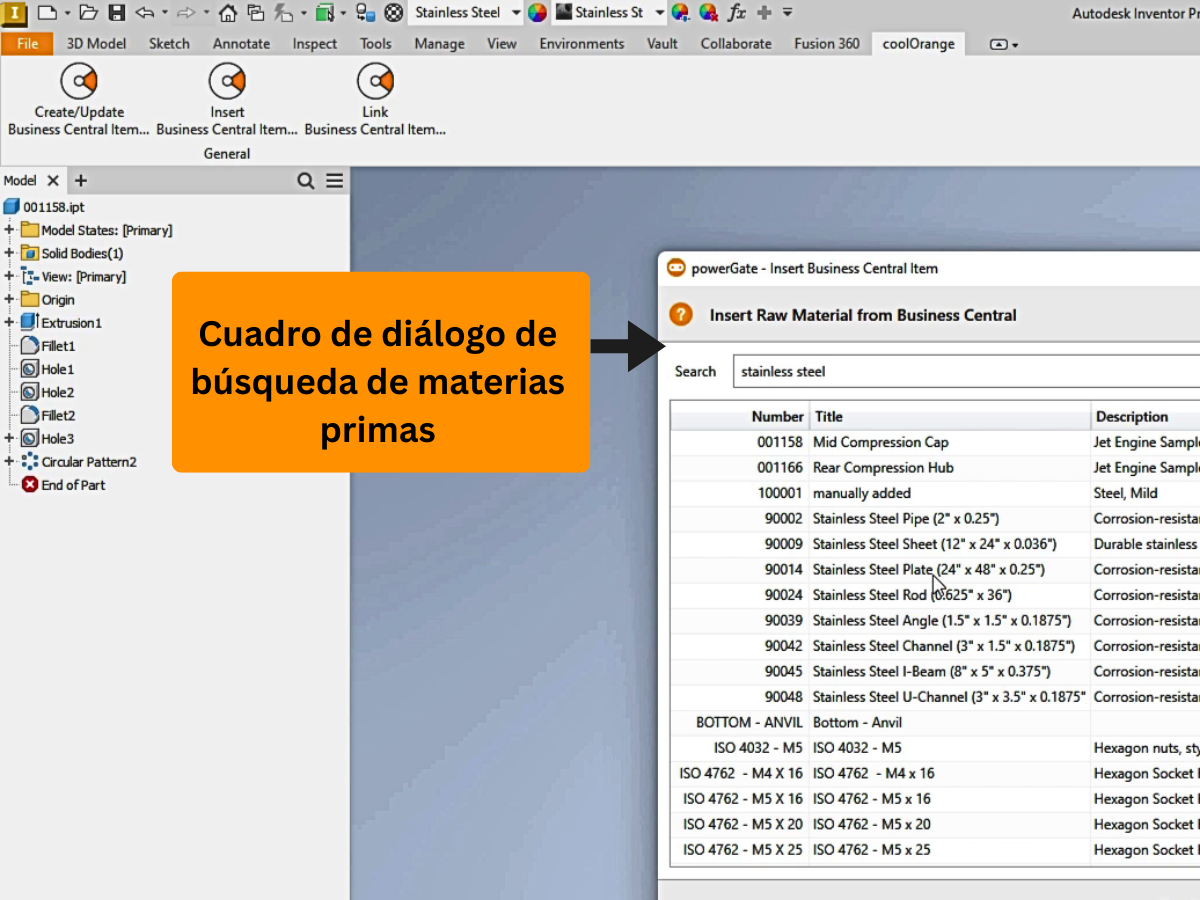Viewport: 1200px width, 900px height.
Task: Expand the Hole3 feature
Action: (x=9, y=438)
